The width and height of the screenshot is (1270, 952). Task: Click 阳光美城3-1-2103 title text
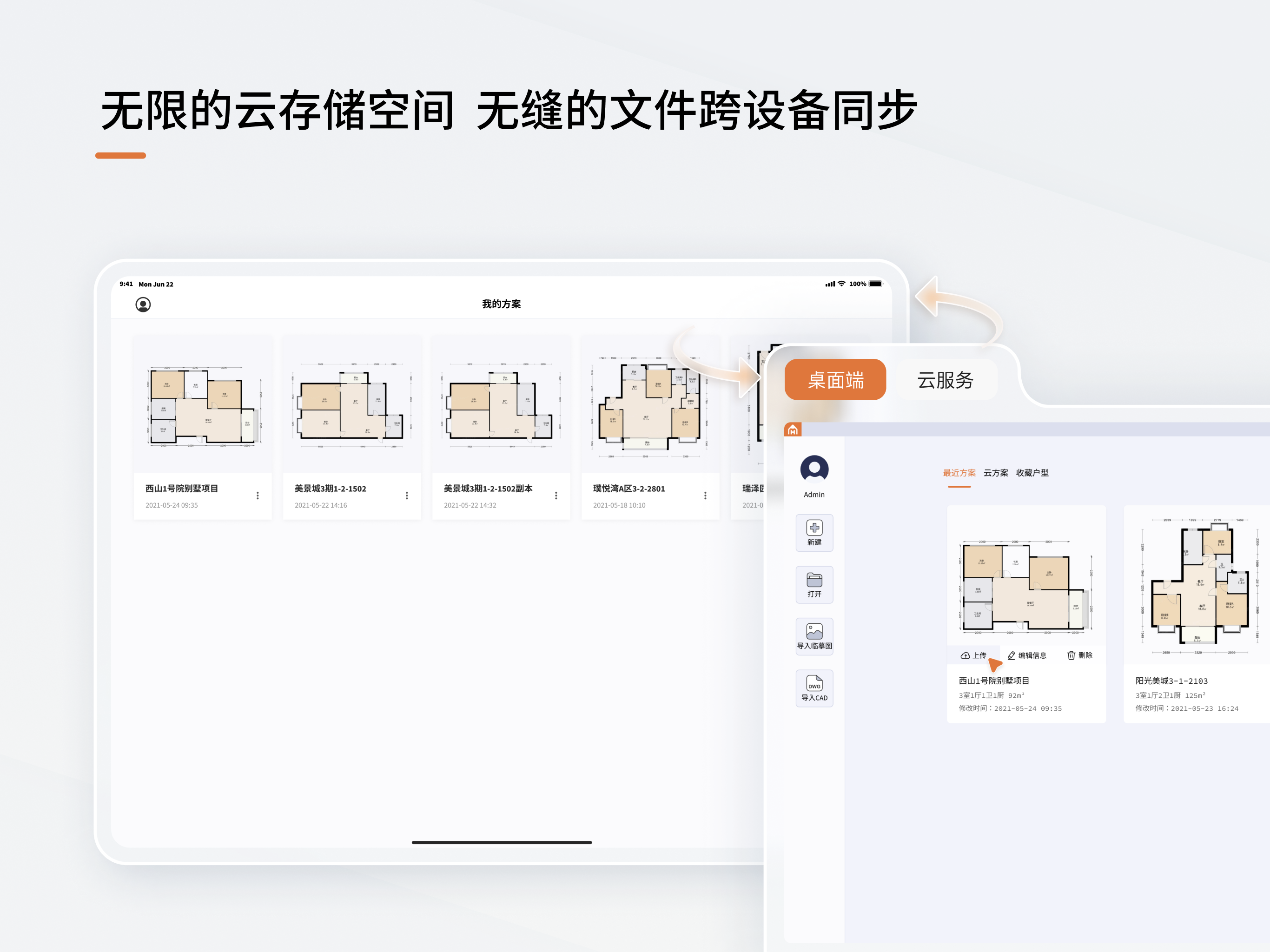1171,681
